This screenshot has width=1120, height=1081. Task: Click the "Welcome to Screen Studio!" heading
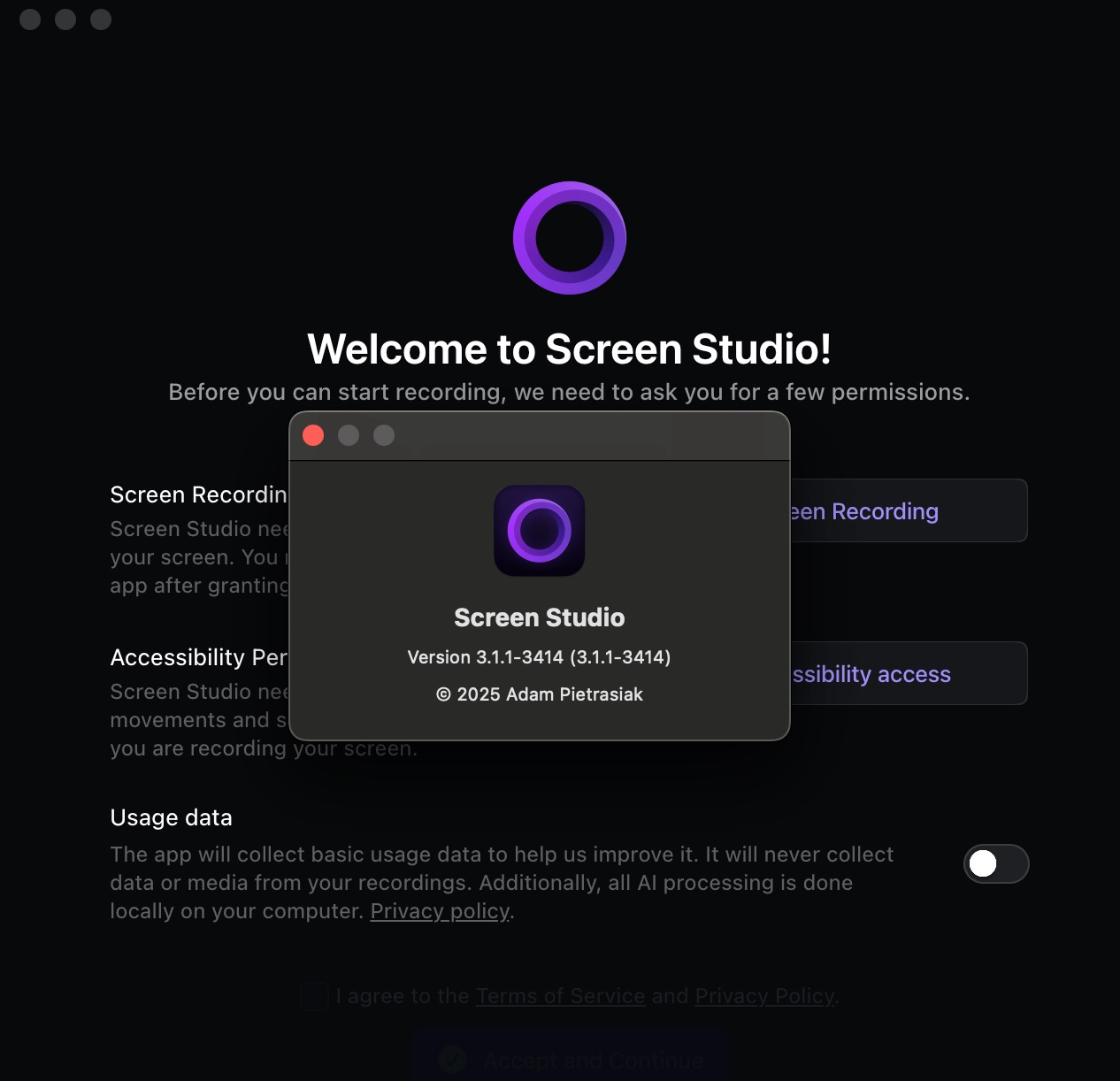coord(570,349)
